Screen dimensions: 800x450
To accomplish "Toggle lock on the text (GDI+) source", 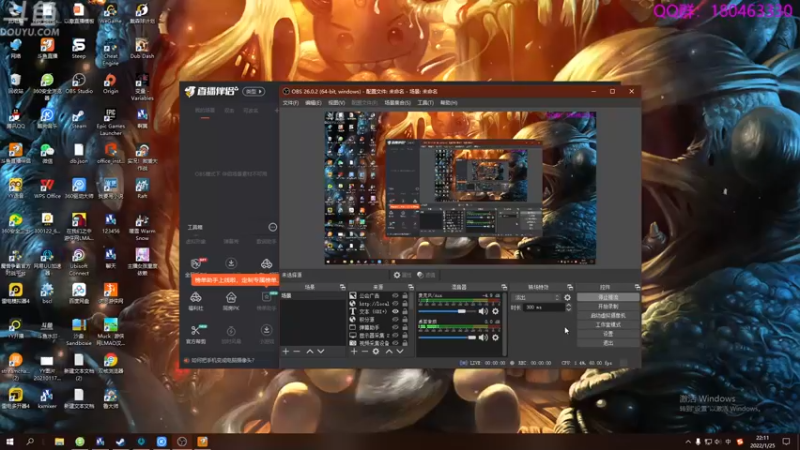I will [405, 311].
